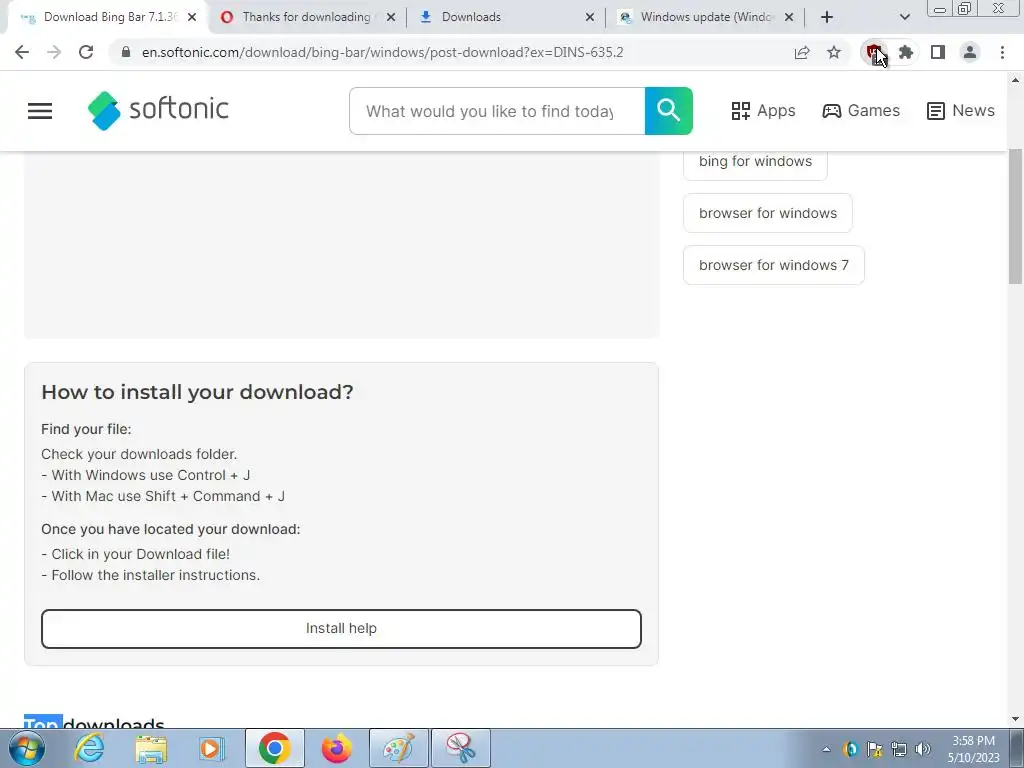Screen dimensions: 1024x768
Task: Launch Internet Explorer from taskbar
Action: 89,748
